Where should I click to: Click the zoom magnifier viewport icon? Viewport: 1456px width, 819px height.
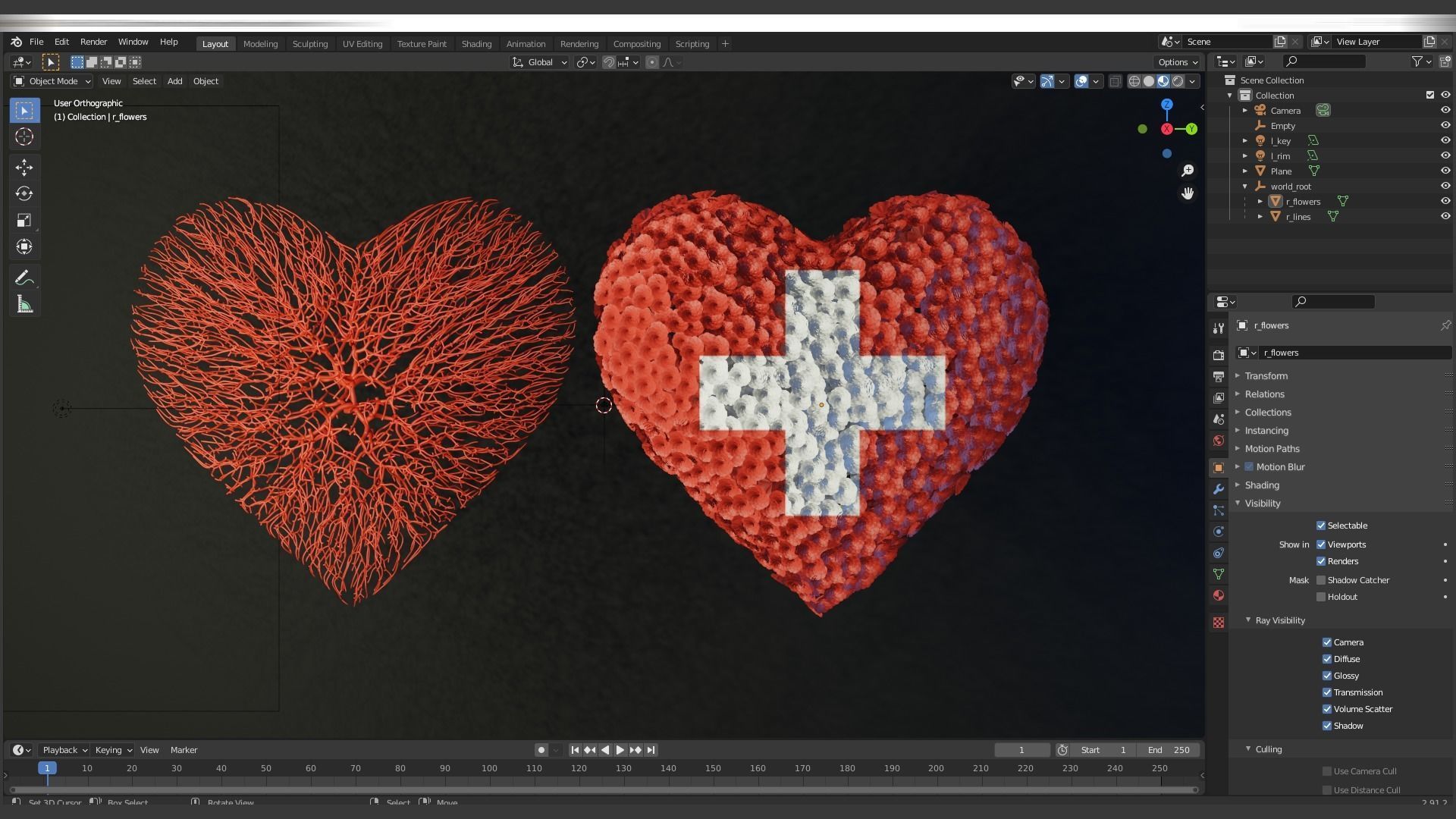coord(1188,171)
